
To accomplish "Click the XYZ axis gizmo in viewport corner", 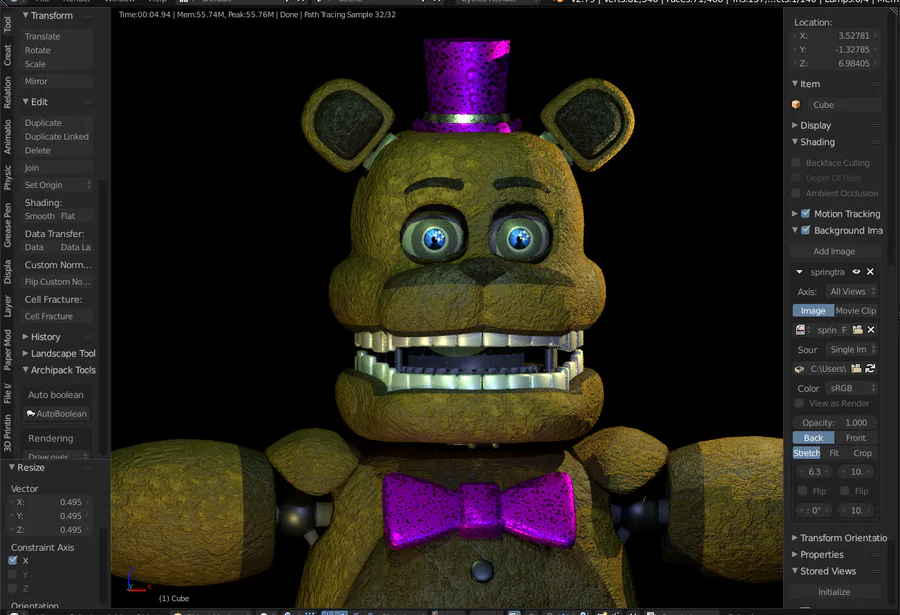I will tap(137, 581).
